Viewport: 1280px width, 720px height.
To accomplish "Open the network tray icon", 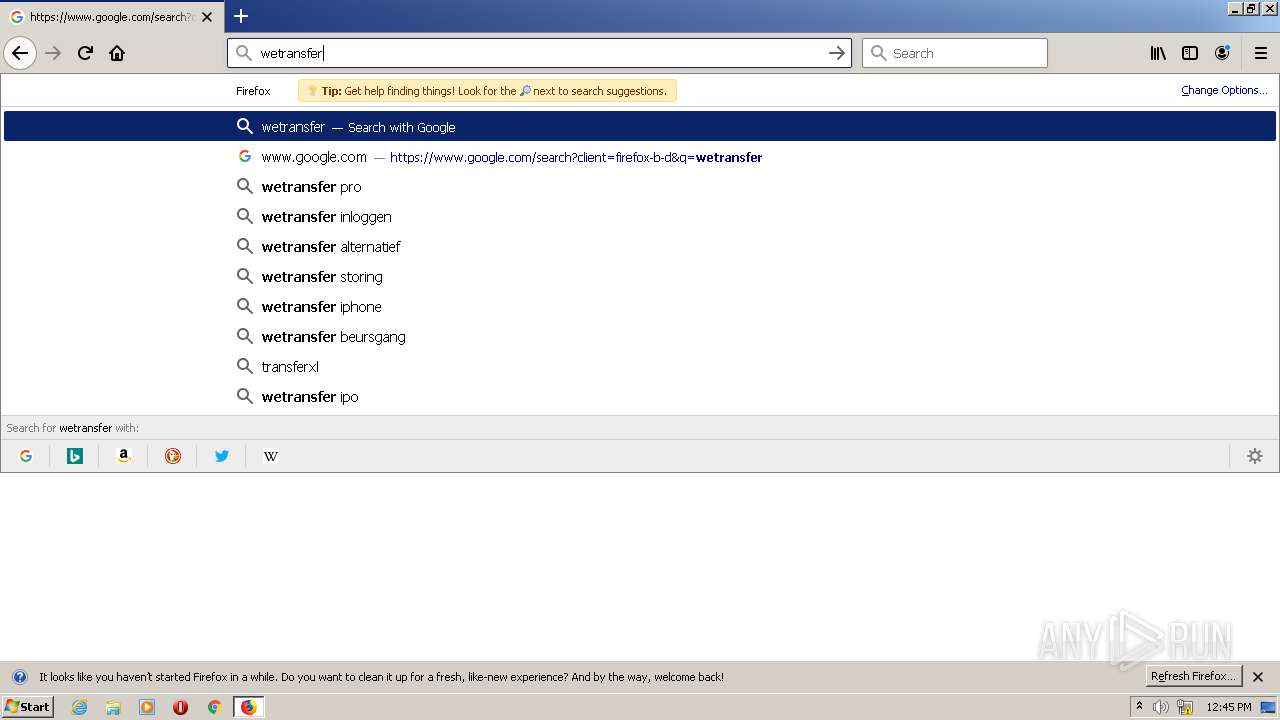I will point(1185,707).
